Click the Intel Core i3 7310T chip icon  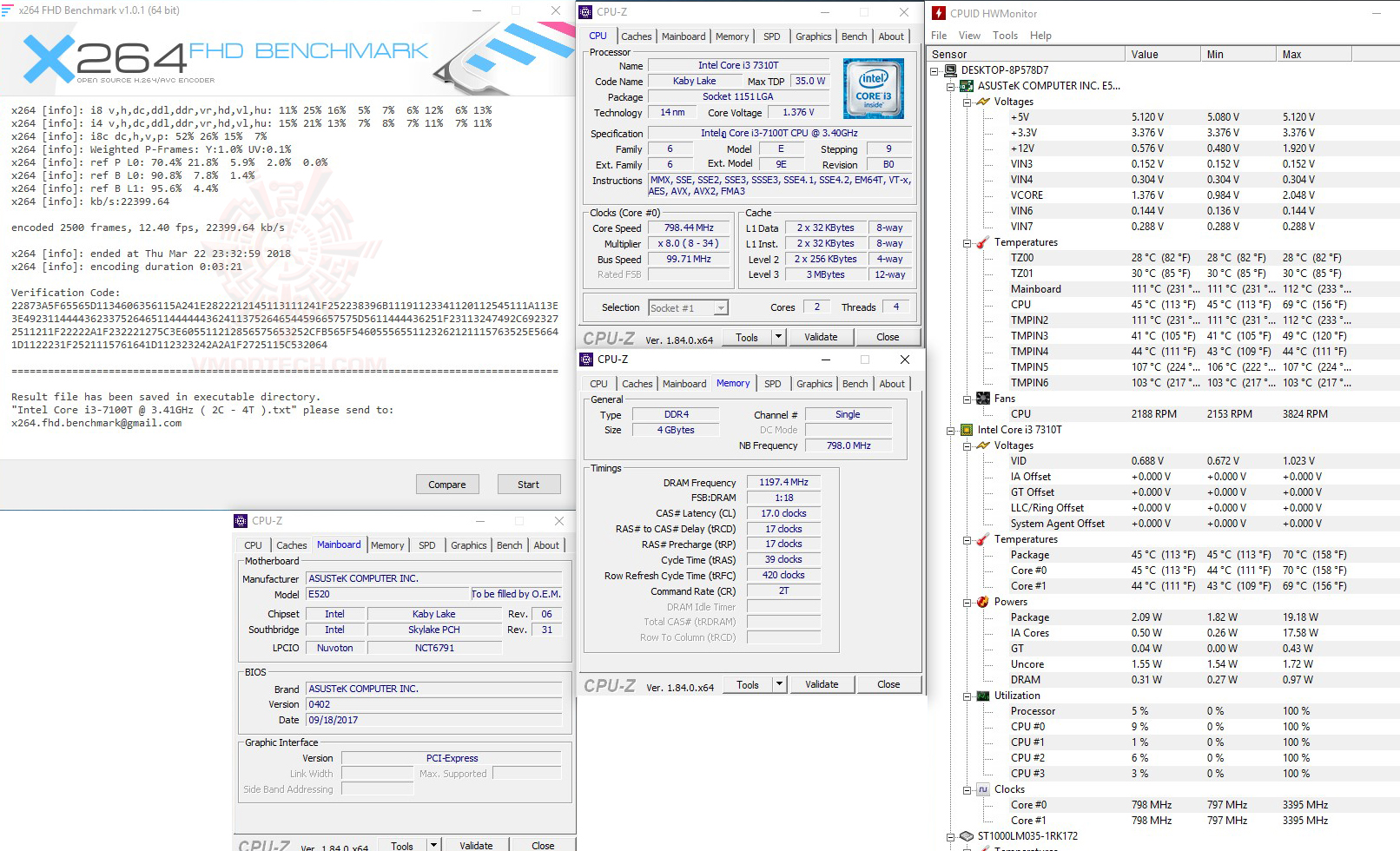tap(967, 429)
